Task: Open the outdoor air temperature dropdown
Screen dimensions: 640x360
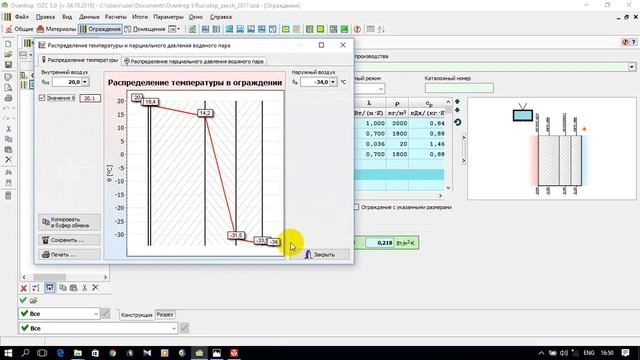Action: (333, 82)
